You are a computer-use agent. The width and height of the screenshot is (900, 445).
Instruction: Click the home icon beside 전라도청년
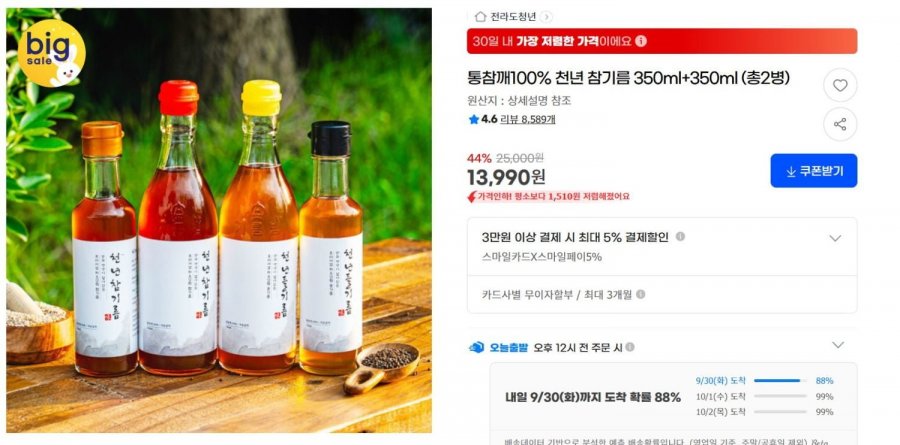[480, 17]
